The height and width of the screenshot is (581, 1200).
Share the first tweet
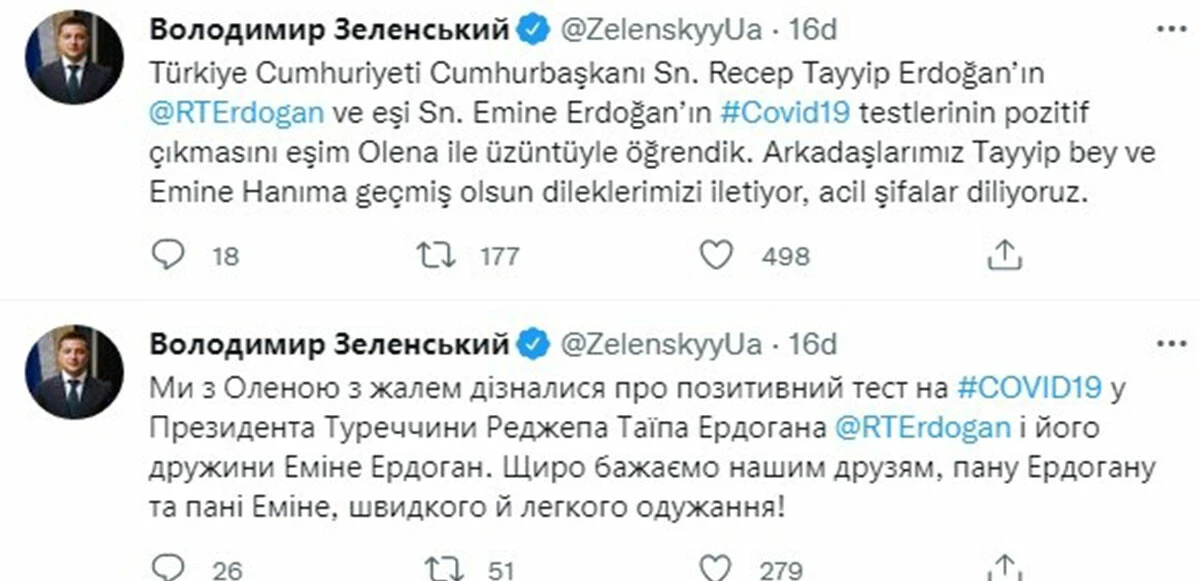click(1003, 256)
